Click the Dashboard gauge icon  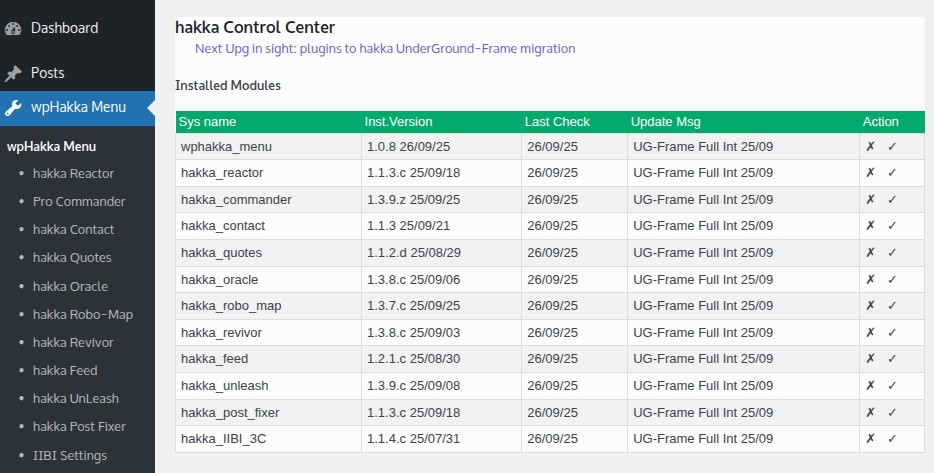coord(13,28)
